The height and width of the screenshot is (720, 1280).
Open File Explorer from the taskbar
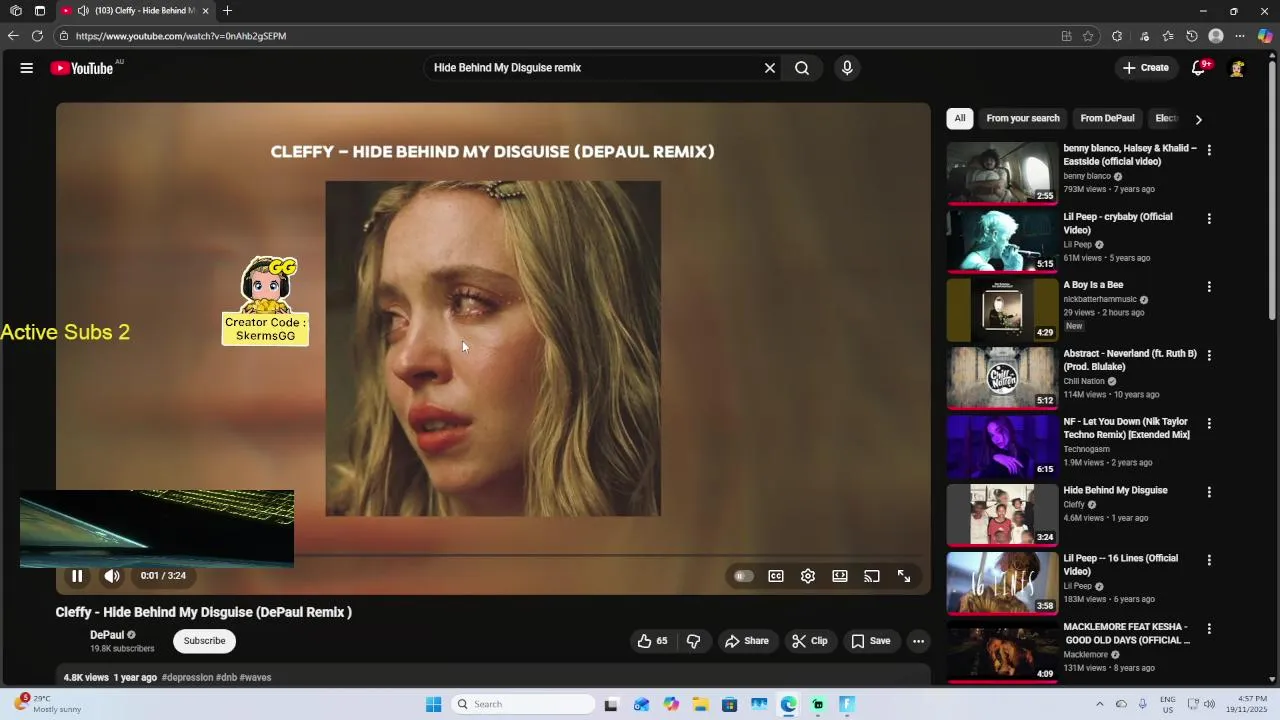point(700,704)
